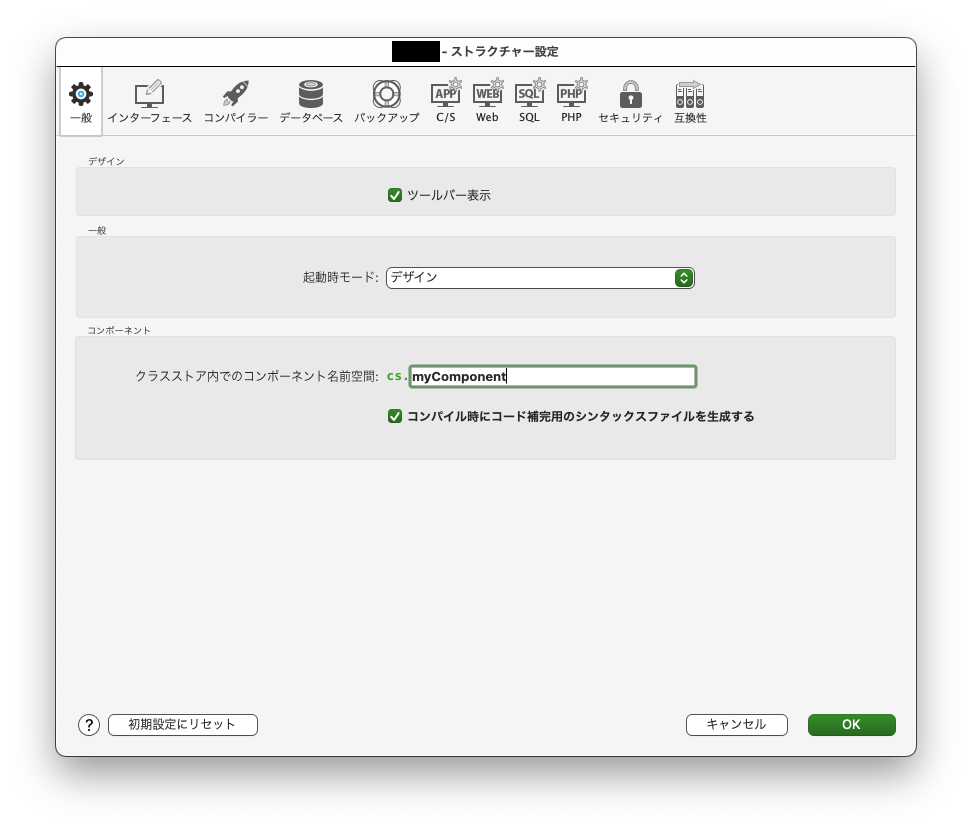Click the 初期設定にリセット button
Image resolution: width=972 pixels, height=830 pixels.
(183, 725)
